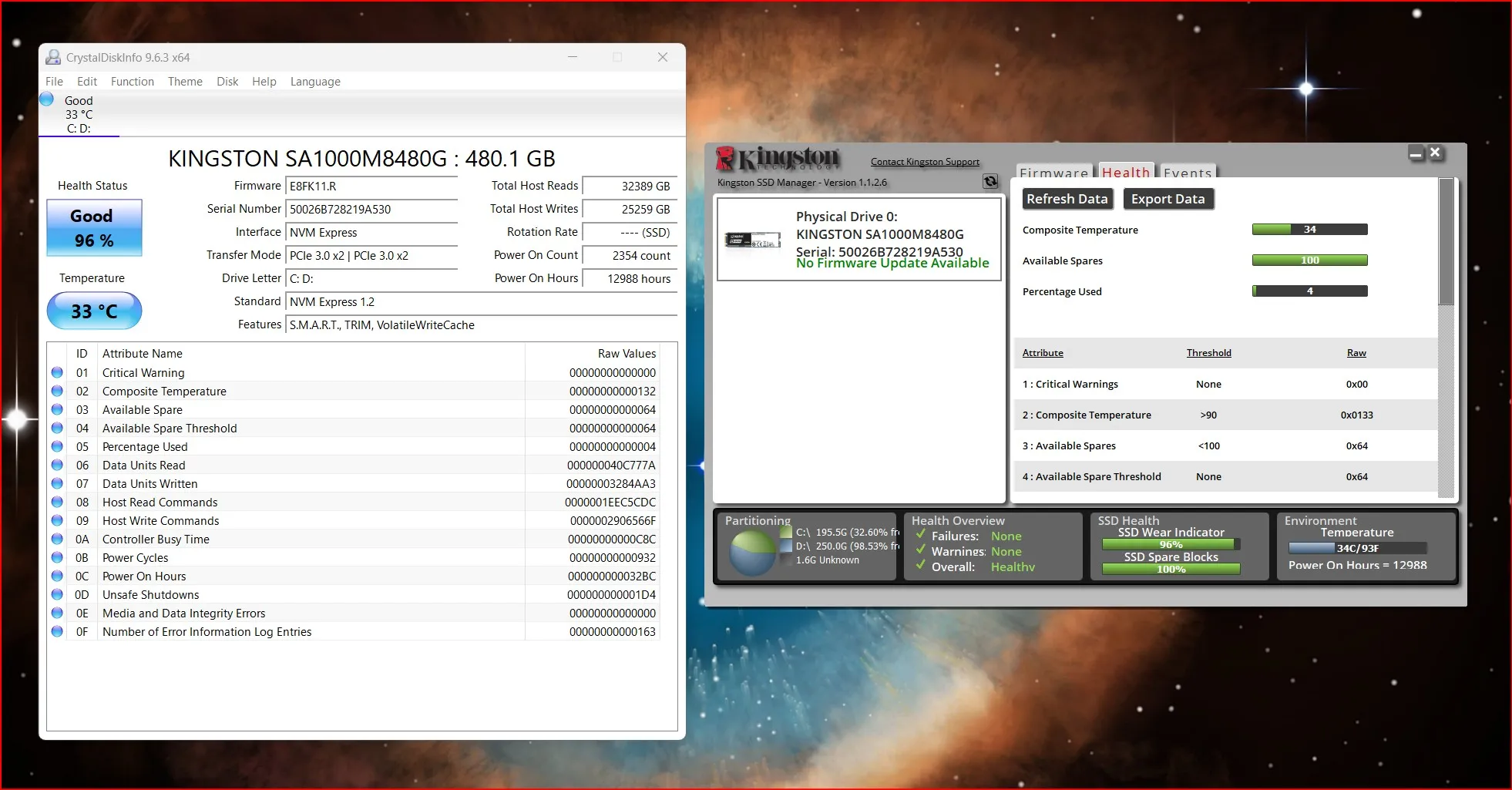Switch to the Firmware tab
Image resolution: width=1512 pixels, height=790 pixels.
point(1053,173)
